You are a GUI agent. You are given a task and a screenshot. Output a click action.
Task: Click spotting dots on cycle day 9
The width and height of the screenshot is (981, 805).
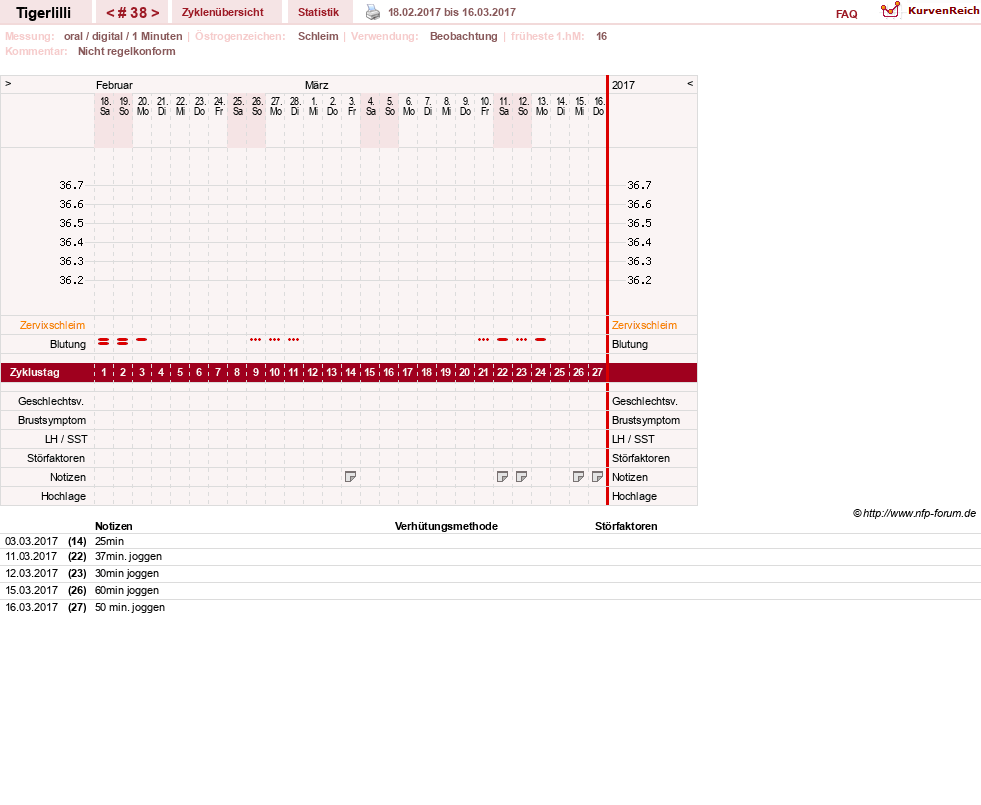[x=255, y=340]
